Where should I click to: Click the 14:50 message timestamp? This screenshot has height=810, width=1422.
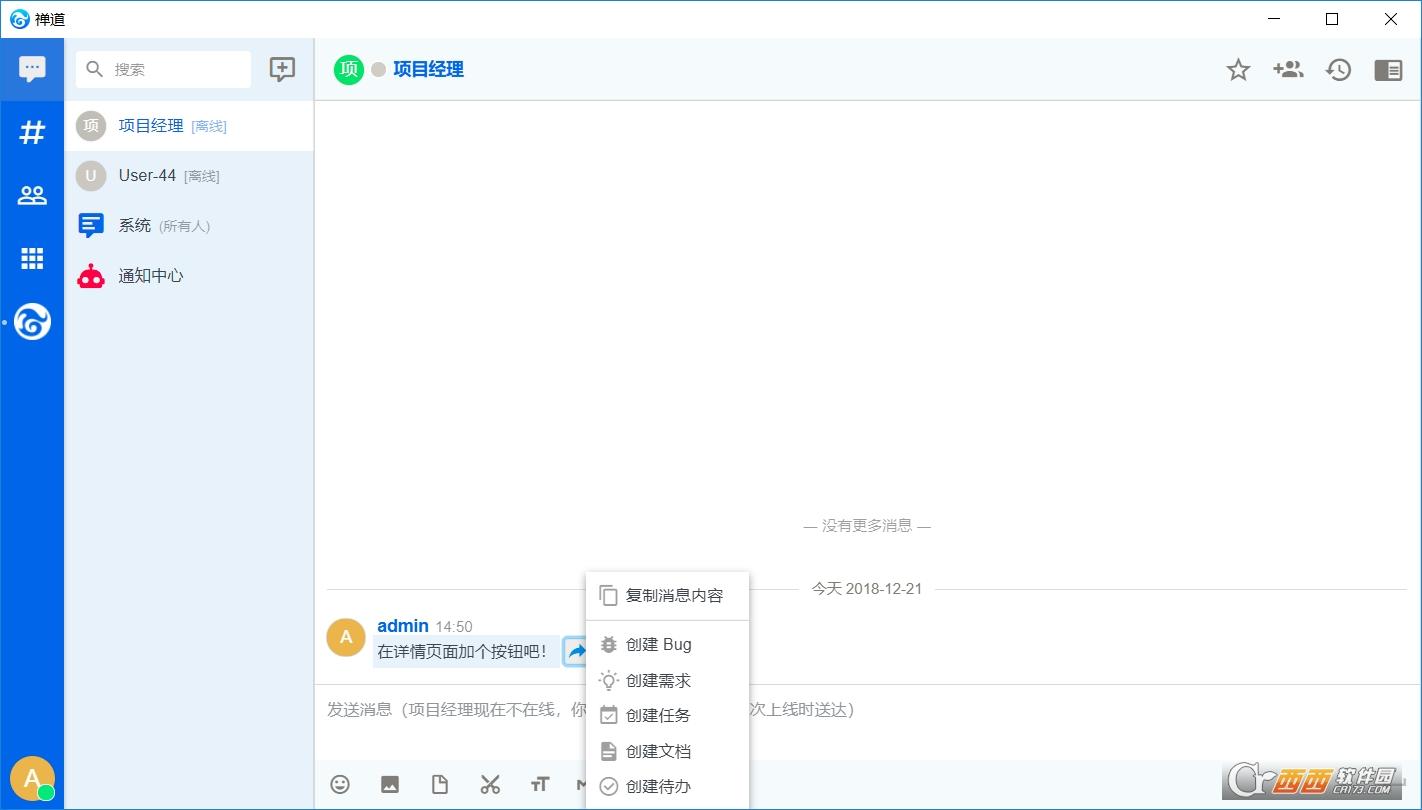pyautogui.click(x=454, y=627)
